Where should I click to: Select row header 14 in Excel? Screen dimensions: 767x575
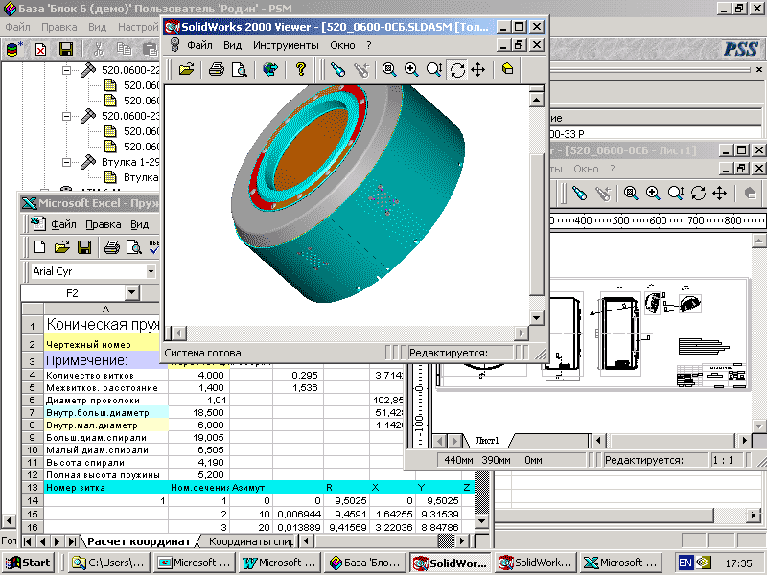point(32,500)
